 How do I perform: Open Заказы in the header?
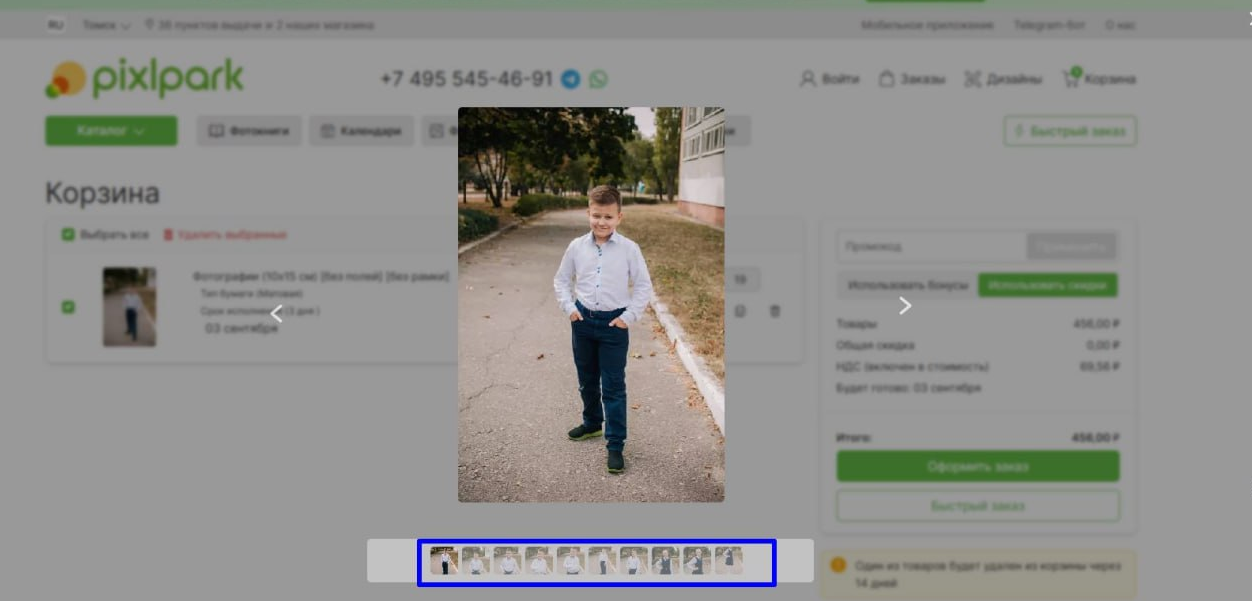pos(911,79)
